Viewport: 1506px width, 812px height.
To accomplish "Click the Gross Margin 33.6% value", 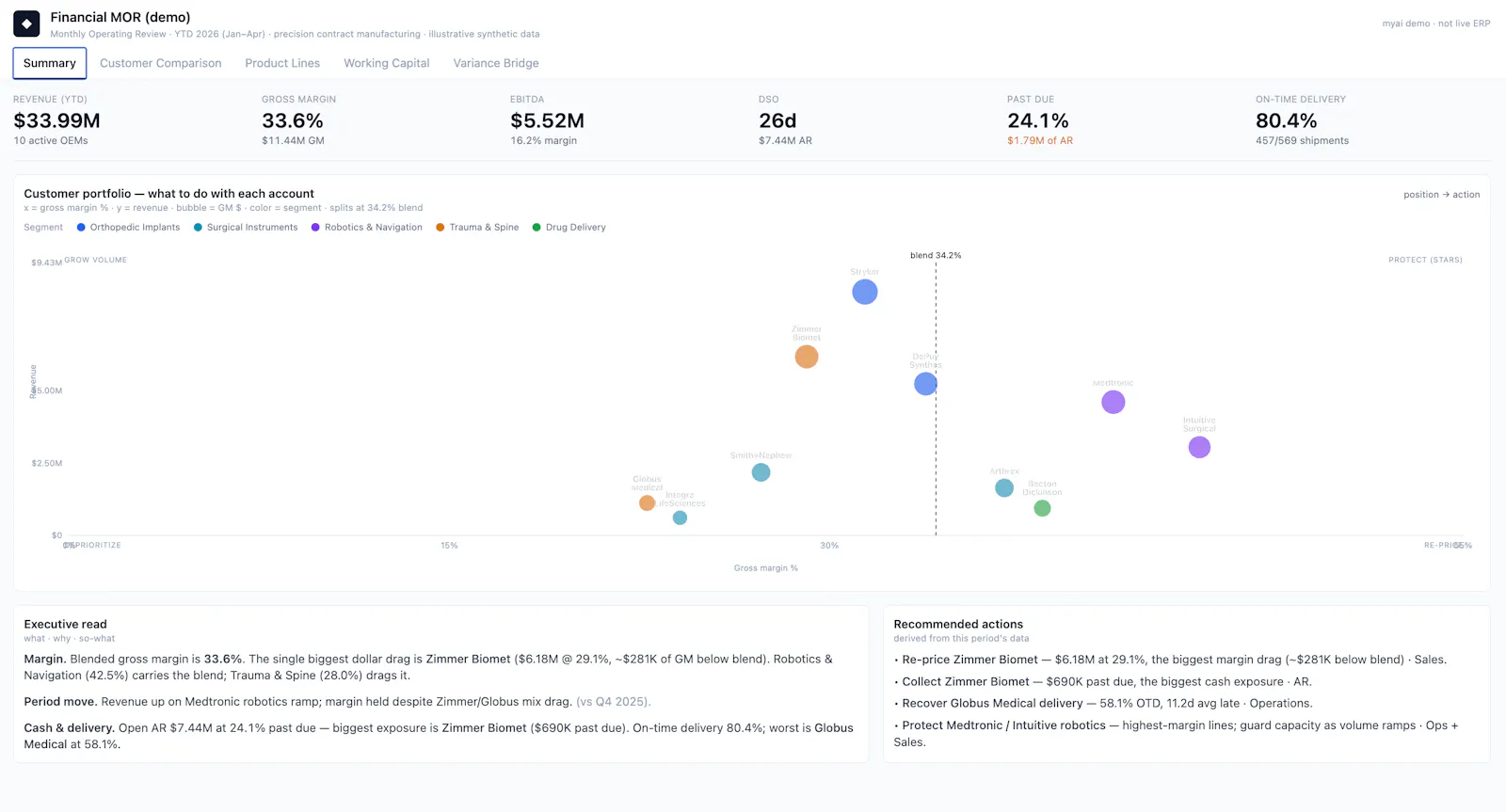I will click(293, 120).
